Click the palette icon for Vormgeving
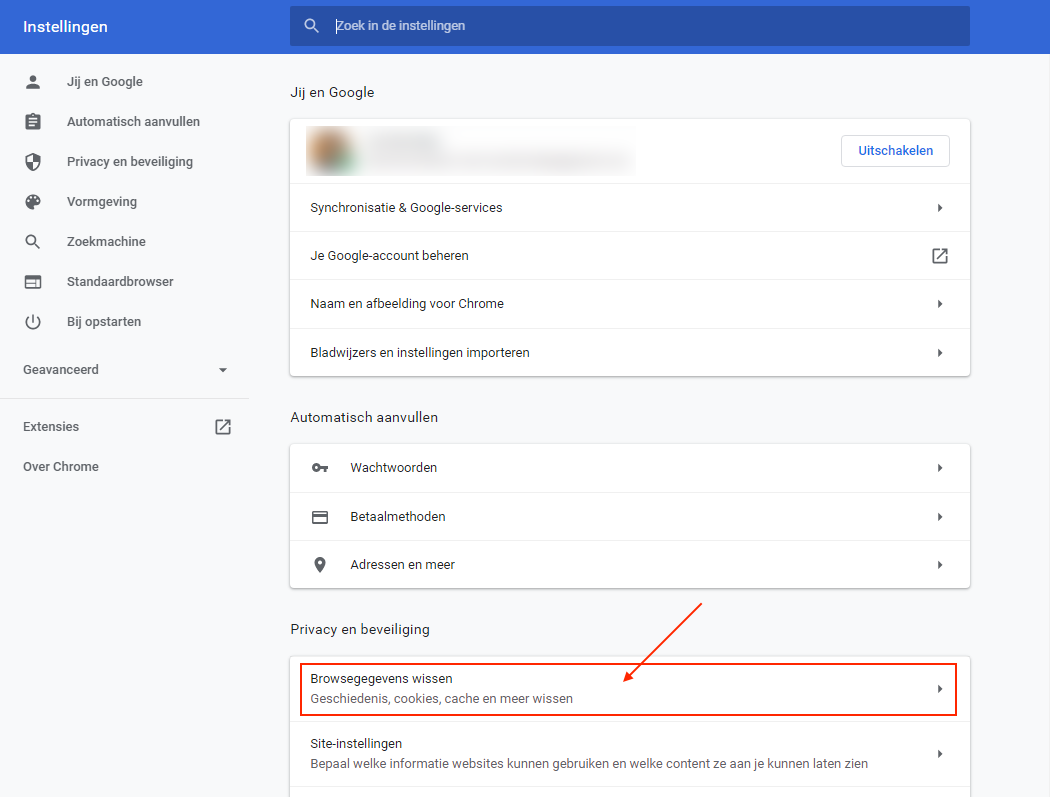This screenshot has height=797, width=1050. [33, 202]
